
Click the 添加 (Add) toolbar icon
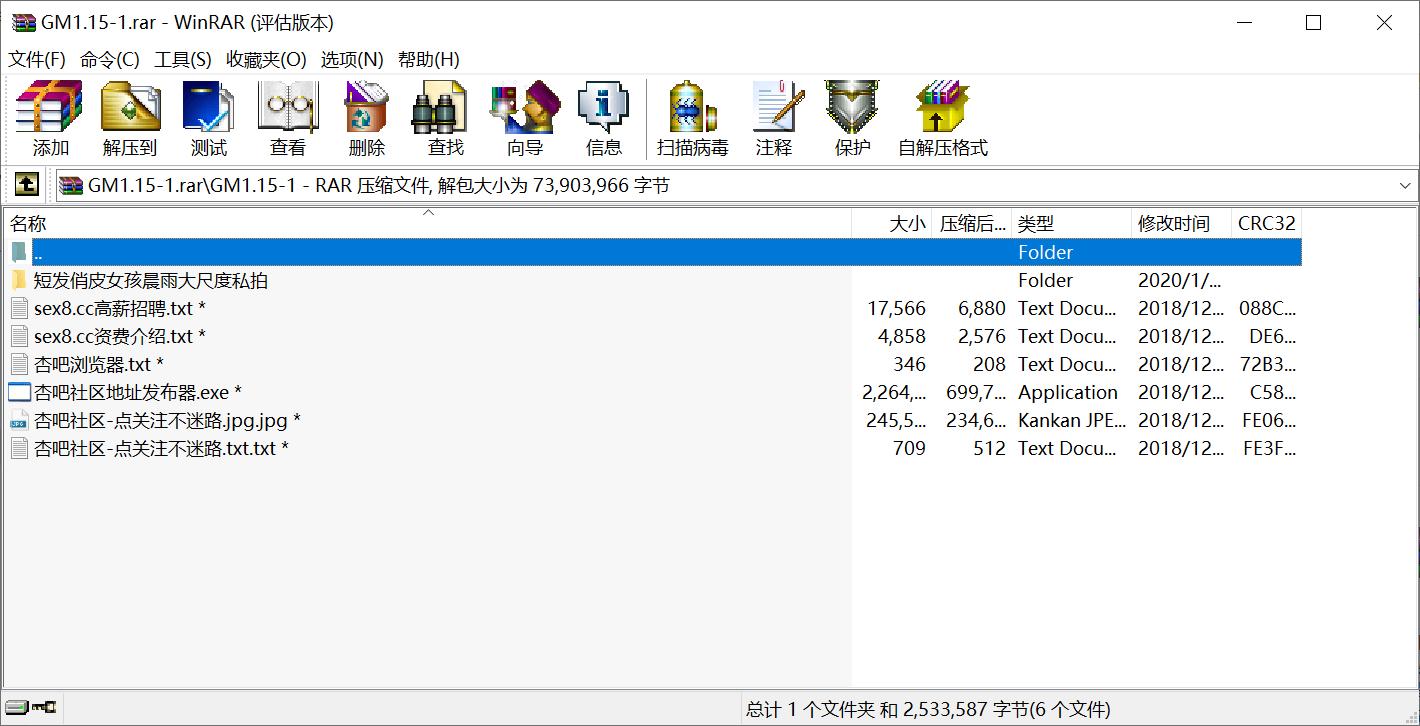click(x=50, y=107)
